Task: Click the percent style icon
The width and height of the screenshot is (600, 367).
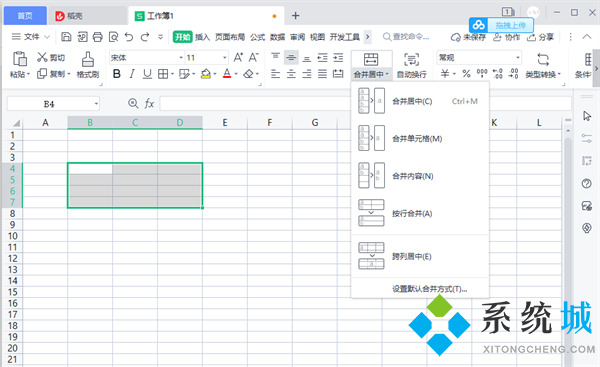Action: pos(466,73)
